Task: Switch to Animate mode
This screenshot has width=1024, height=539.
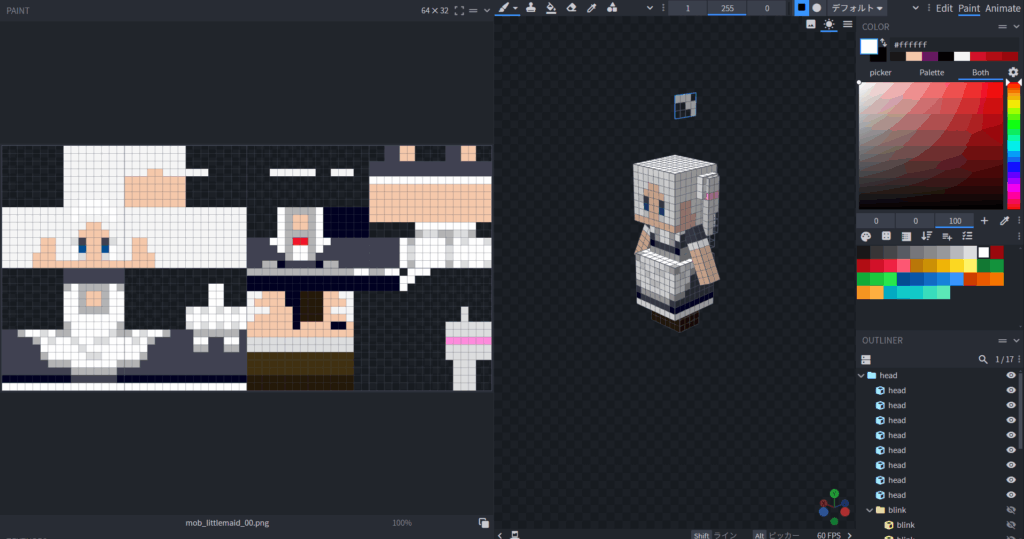Action: coord(1003,8)
